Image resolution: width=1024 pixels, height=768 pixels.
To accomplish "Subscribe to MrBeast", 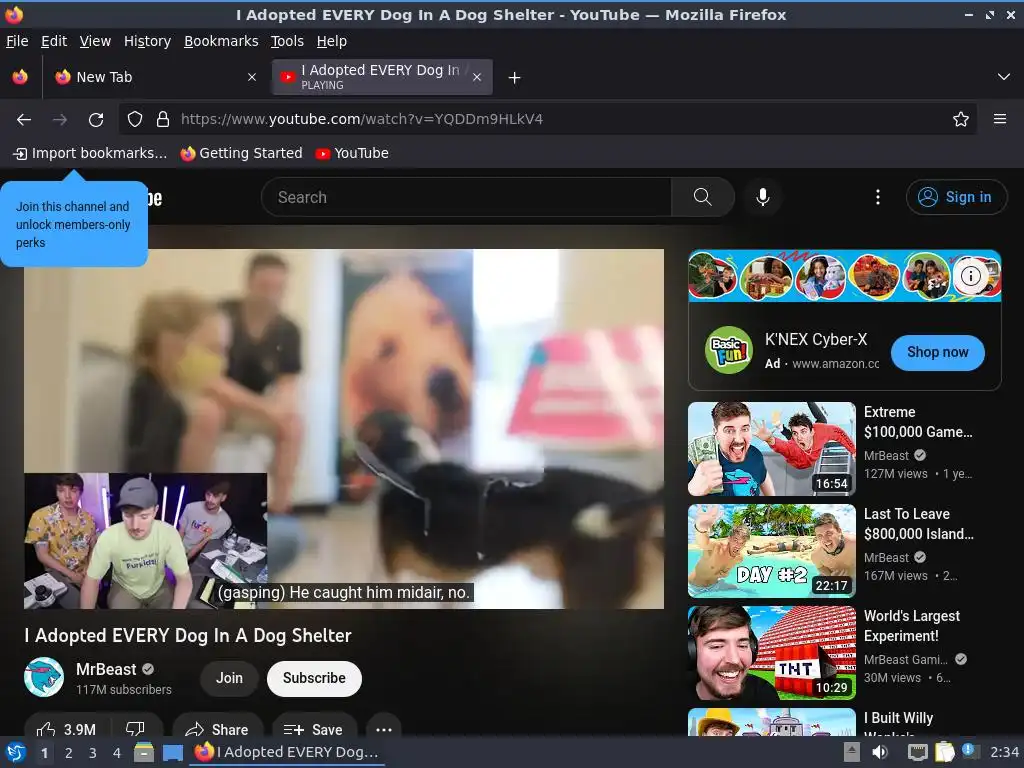I will coord(314,679).
